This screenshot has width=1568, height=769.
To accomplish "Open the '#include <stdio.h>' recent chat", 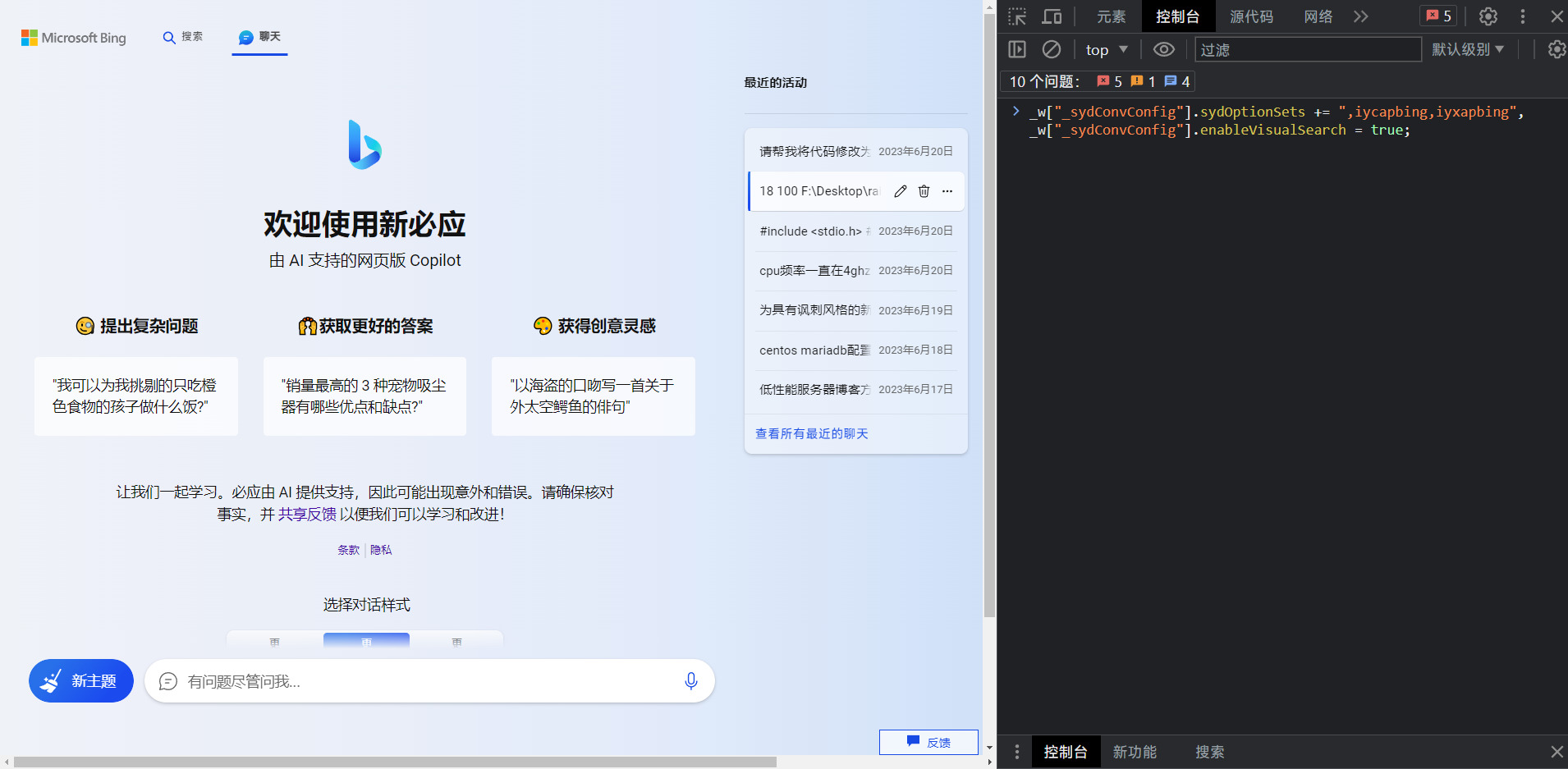I will 856,231.
